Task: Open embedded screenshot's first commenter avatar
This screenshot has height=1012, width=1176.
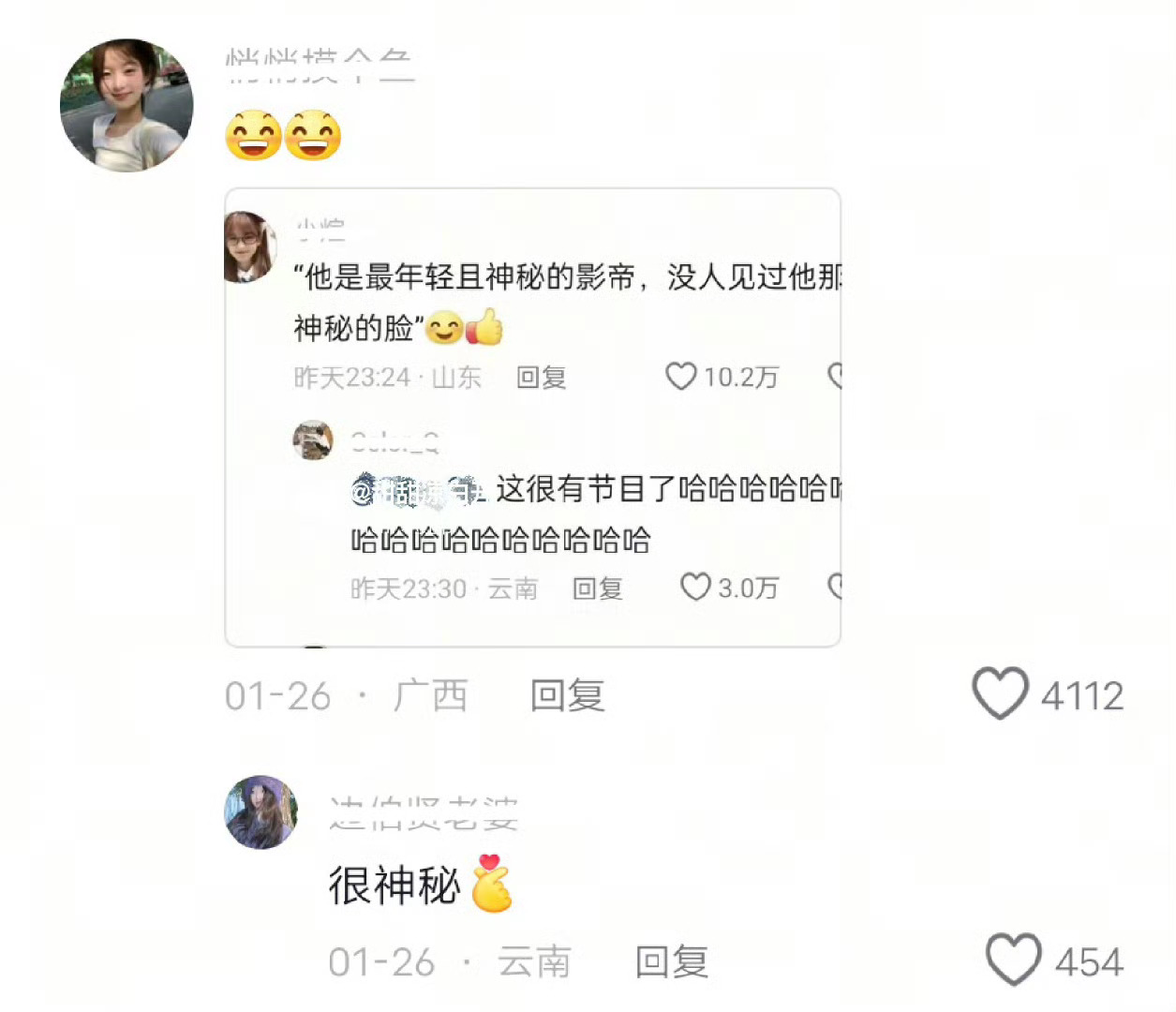Action: pyautogui.click(x=250, y=246)
